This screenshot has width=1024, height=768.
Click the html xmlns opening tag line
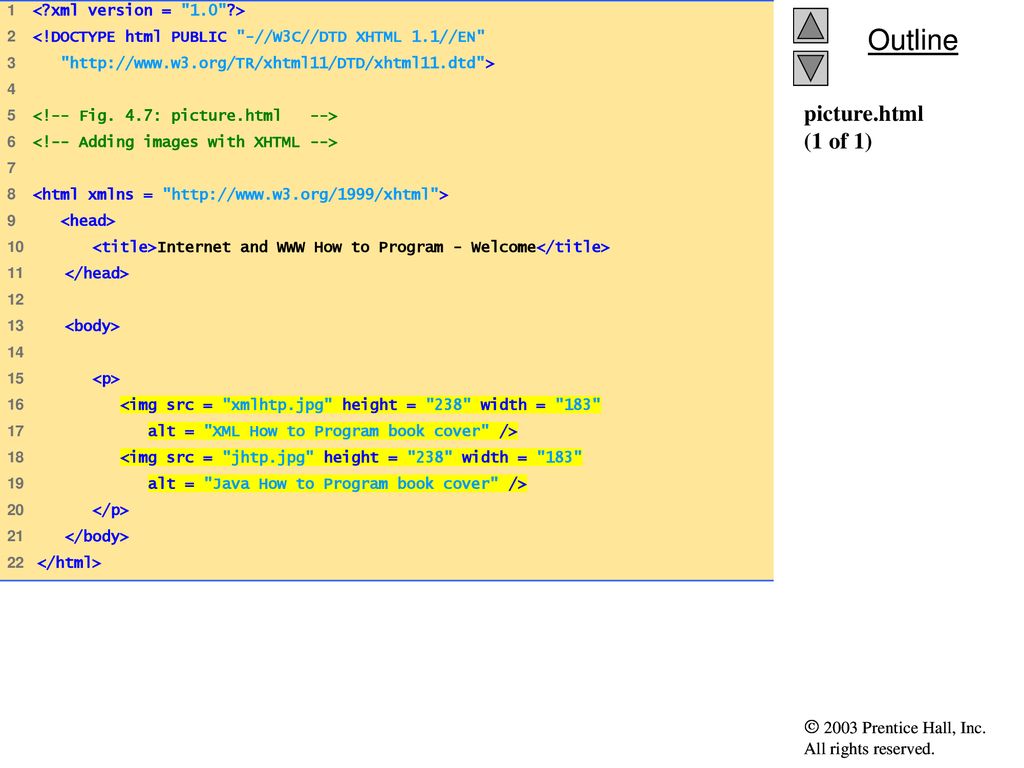pyautogui.click(x=240, y=195)
